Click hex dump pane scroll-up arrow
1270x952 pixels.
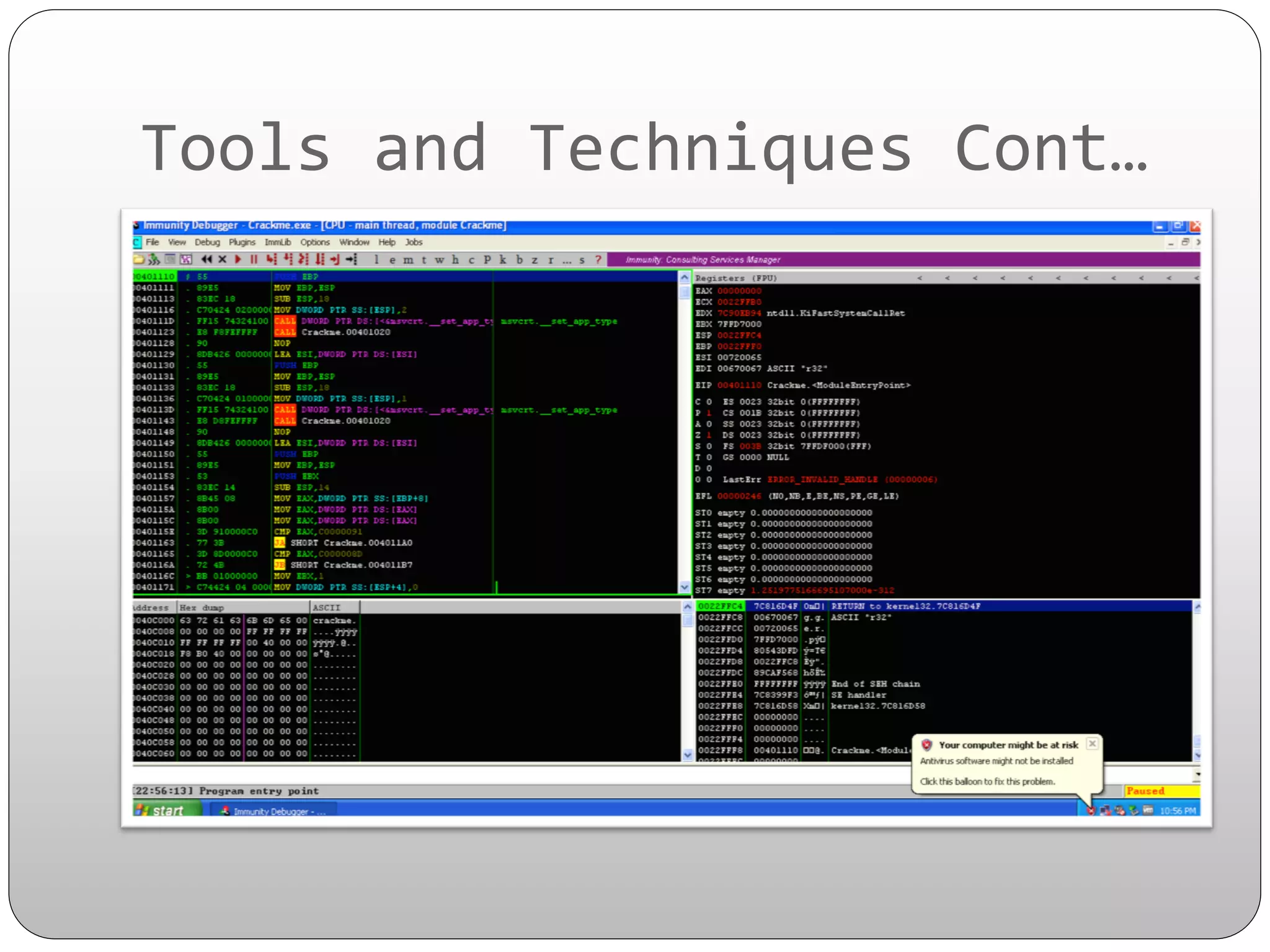pyautogui.click(x=687, y=607)
